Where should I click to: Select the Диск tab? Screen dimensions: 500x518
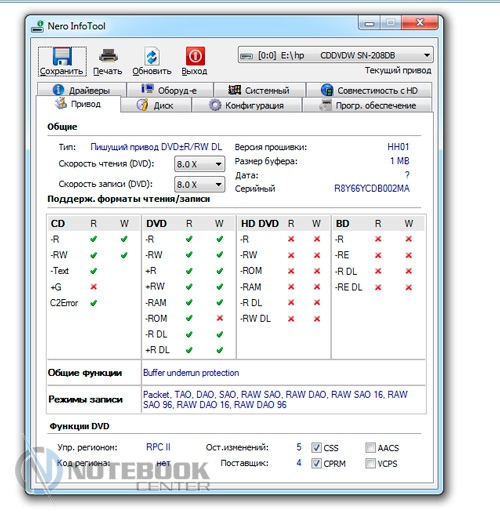(156, 105)
